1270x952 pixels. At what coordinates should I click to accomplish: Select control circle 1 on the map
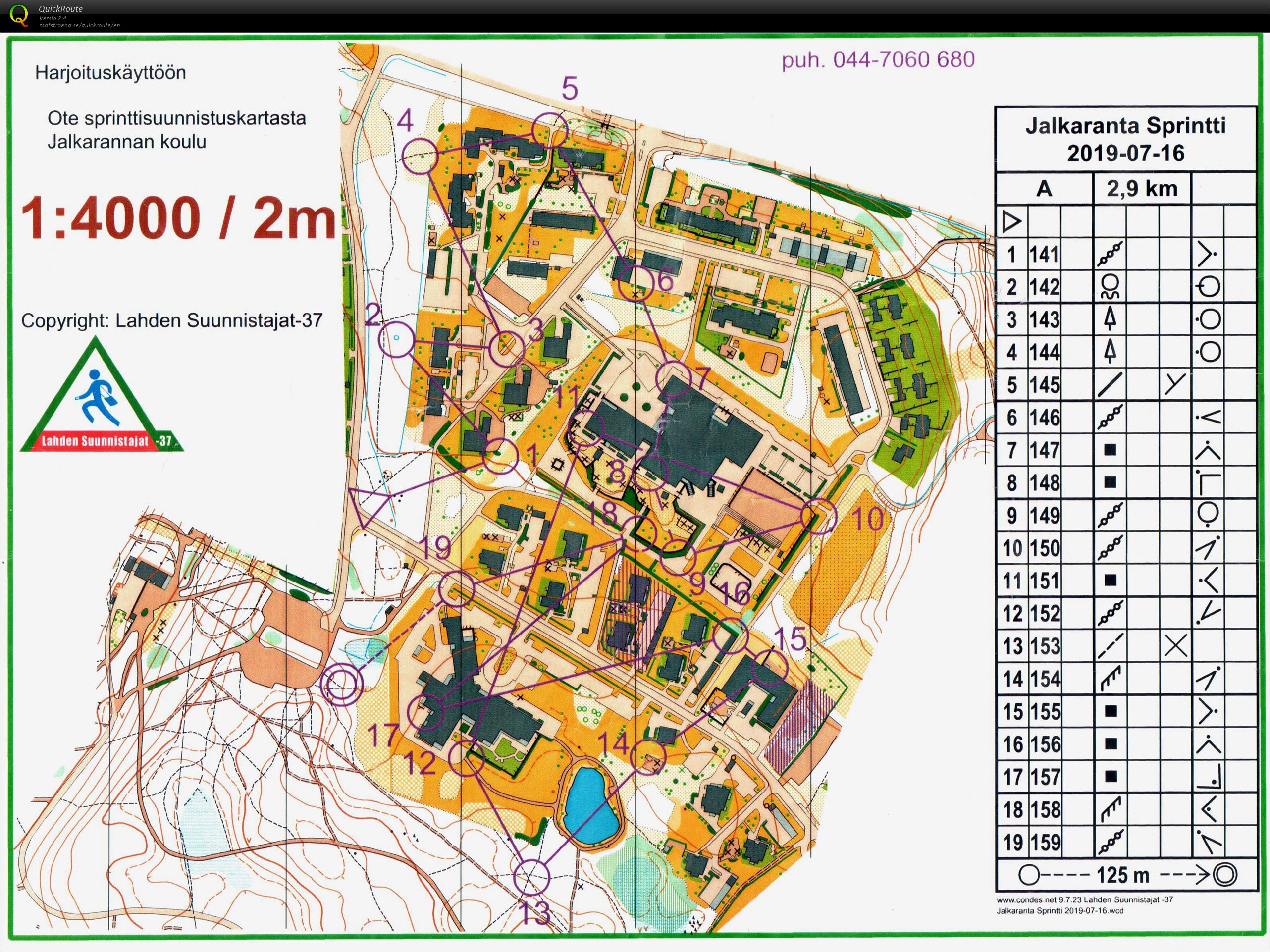coord(500,456)
